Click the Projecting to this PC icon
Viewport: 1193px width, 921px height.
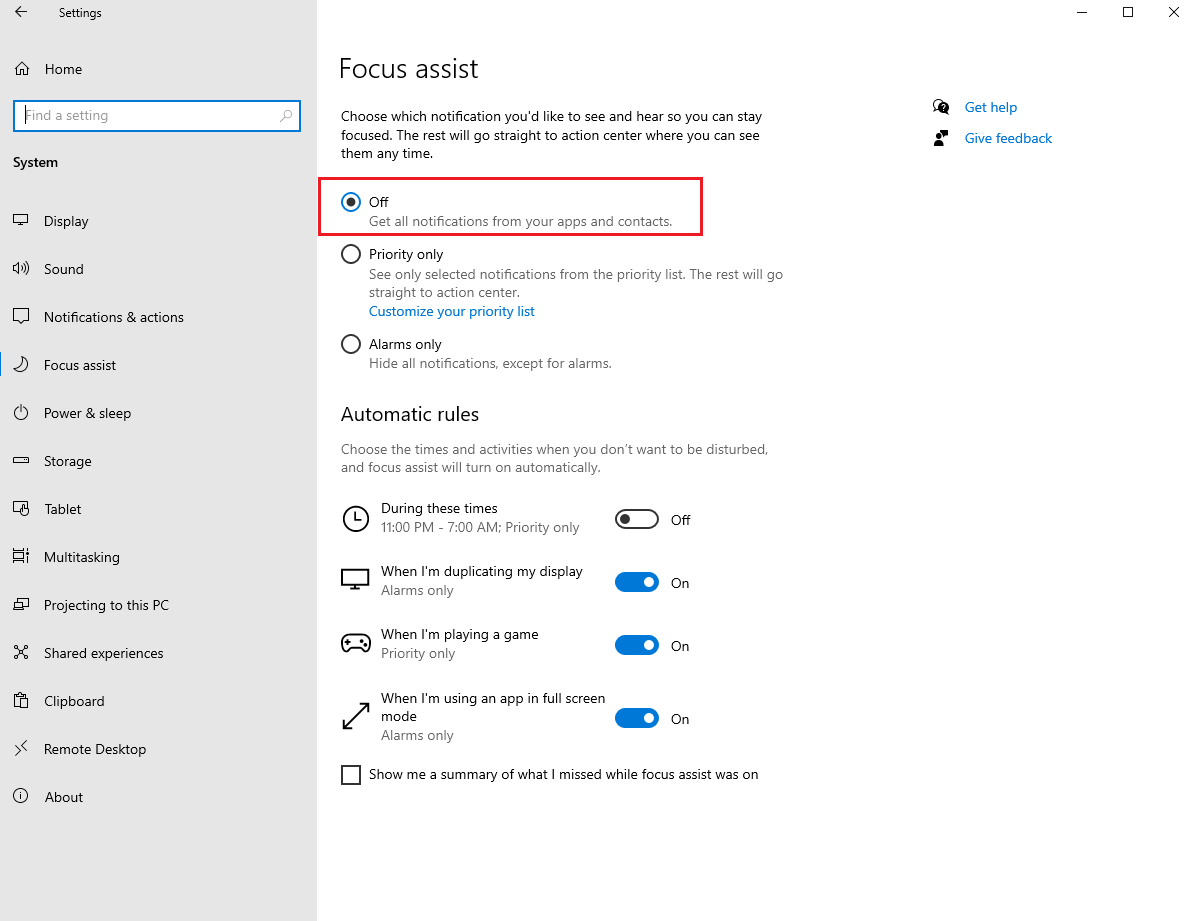pyautogui.click(x=21, y=604)
